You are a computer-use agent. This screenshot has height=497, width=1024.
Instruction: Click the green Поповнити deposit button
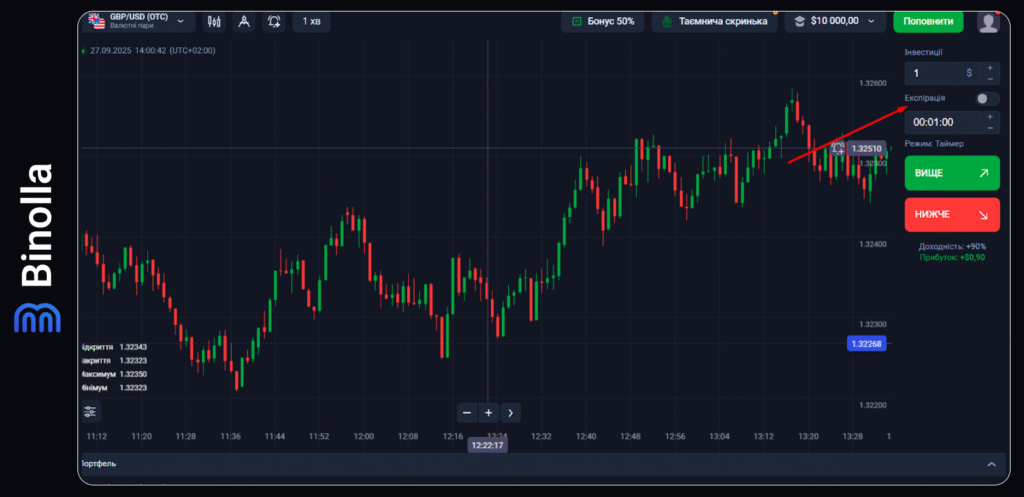928,21
